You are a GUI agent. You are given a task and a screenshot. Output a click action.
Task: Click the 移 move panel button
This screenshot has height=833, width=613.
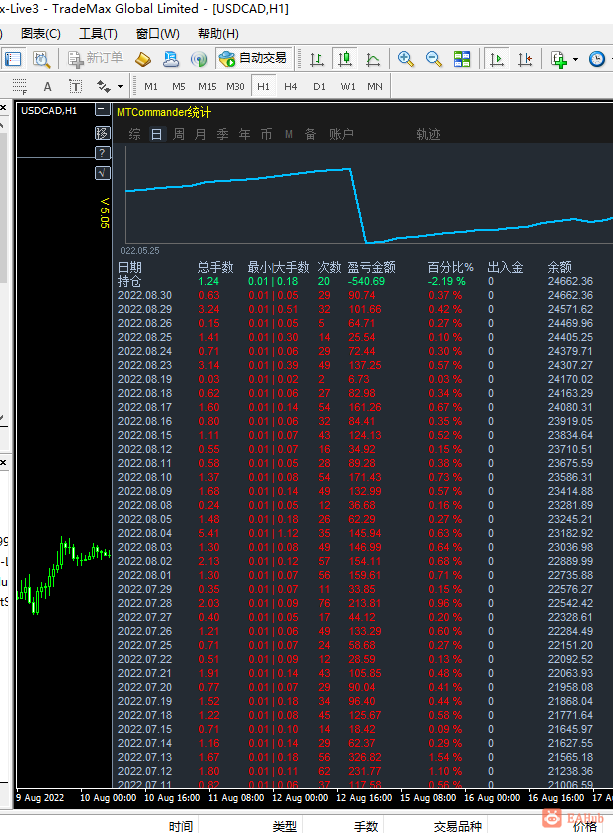103,133
